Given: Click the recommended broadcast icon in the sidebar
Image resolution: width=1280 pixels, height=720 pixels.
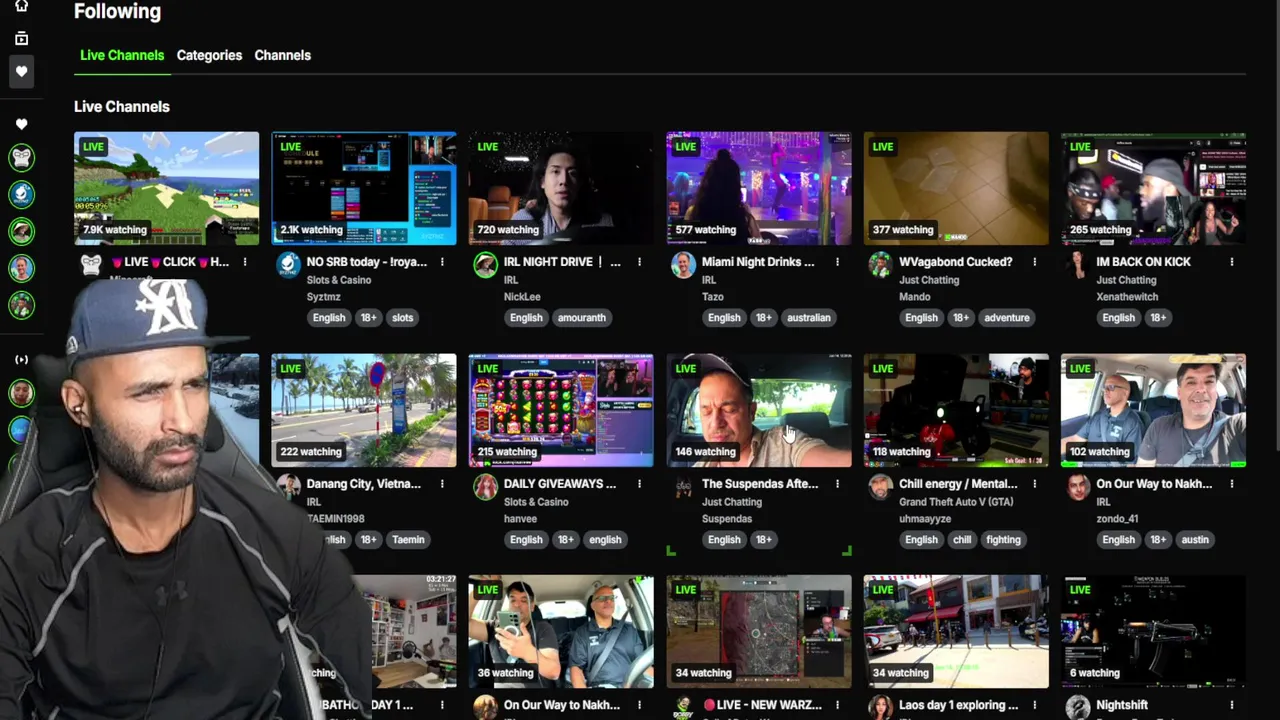Looking at the screenshot, I should [21, 359].
